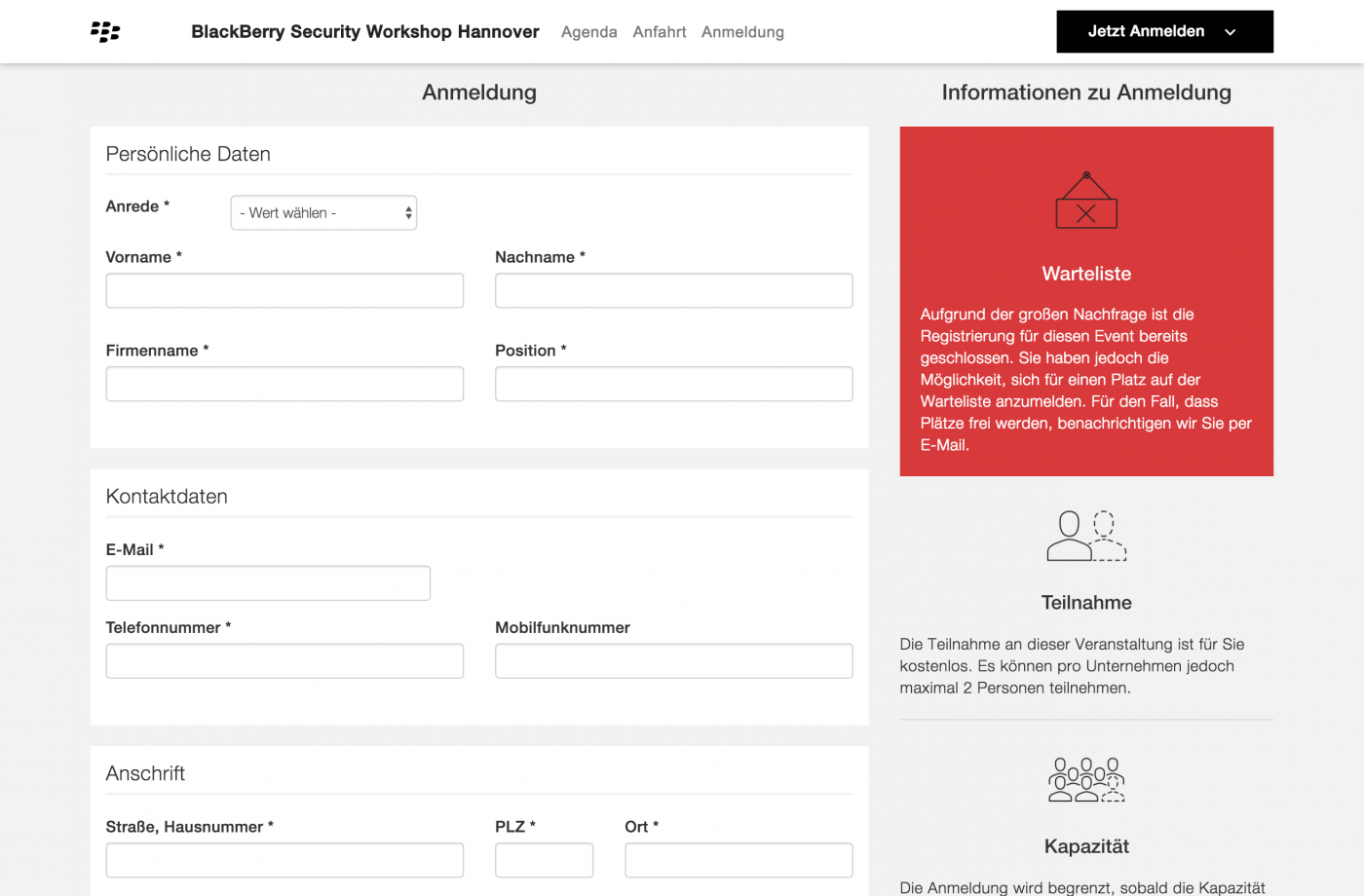The height and width of the screenshot is (896, 1364).
Task: Focus the Vorname input field
Action: point(284,290)
